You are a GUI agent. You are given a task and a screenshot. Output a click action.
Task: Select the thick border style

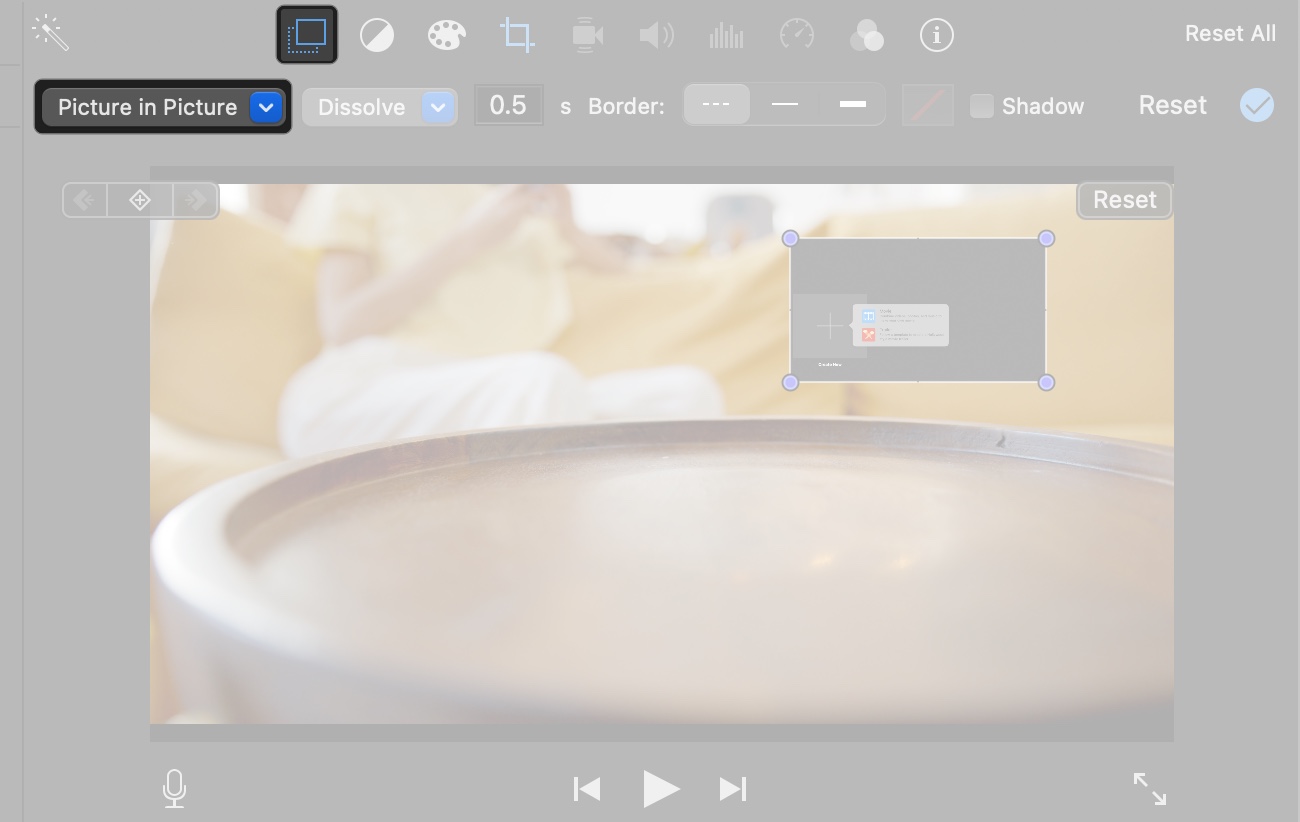(x=852, y=104)
